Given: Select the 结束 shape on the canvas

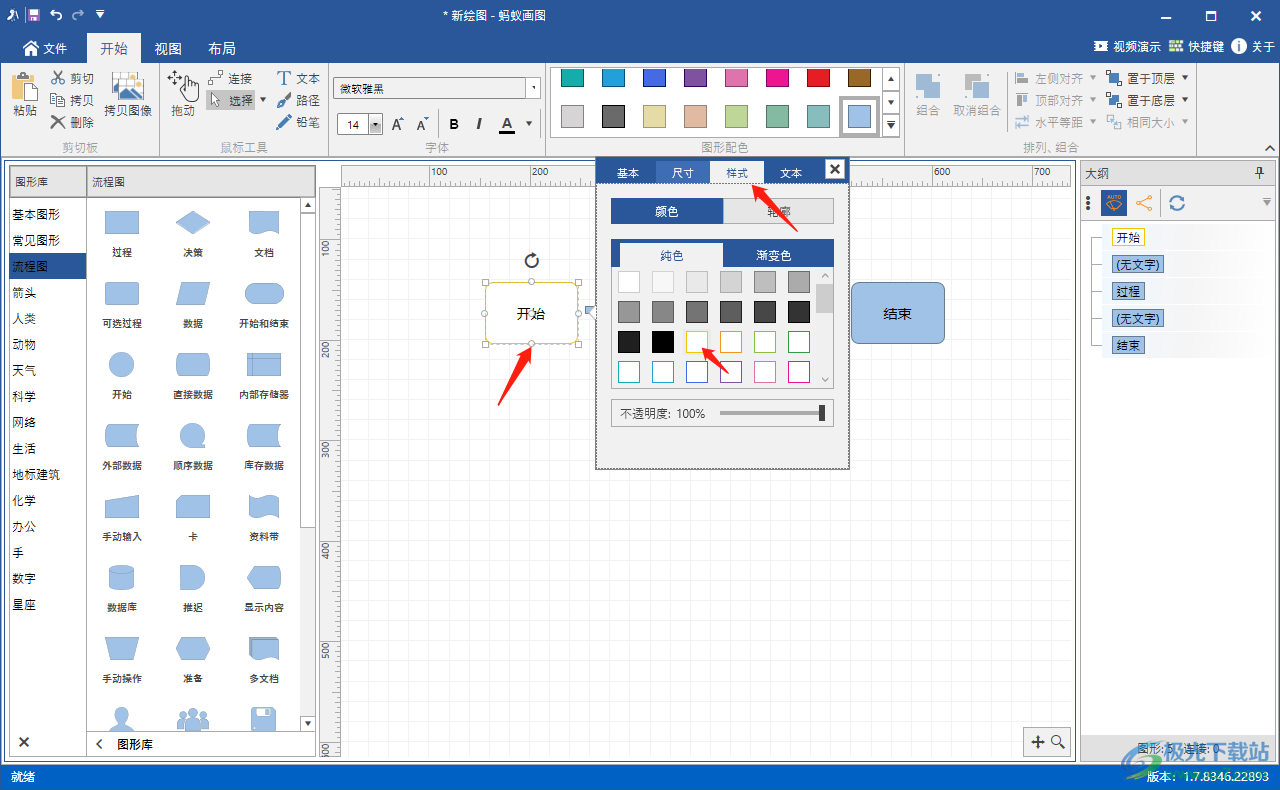Looking at the screenshot, I should coord(898,313).
